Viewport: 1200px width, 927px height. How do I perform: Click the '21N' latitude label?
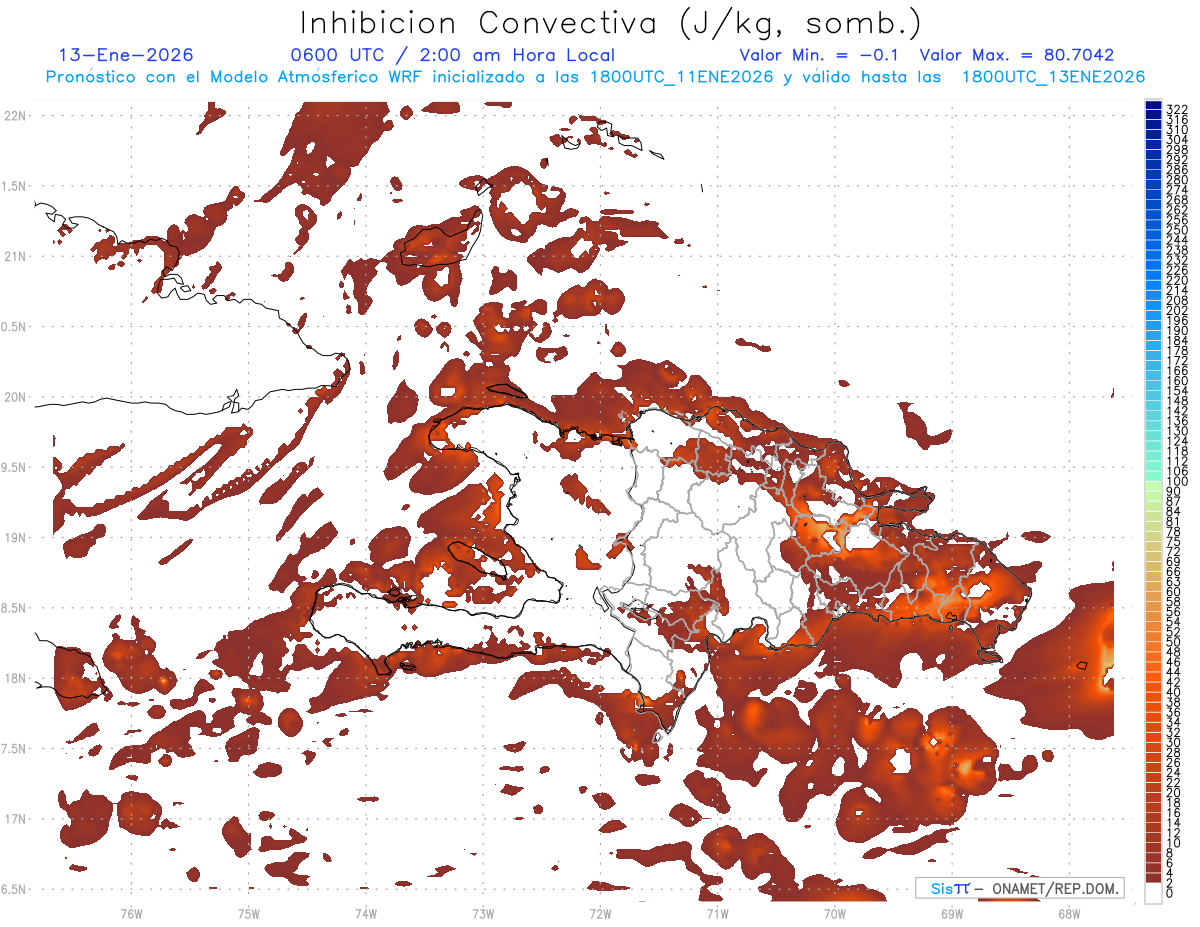[16, 257]
